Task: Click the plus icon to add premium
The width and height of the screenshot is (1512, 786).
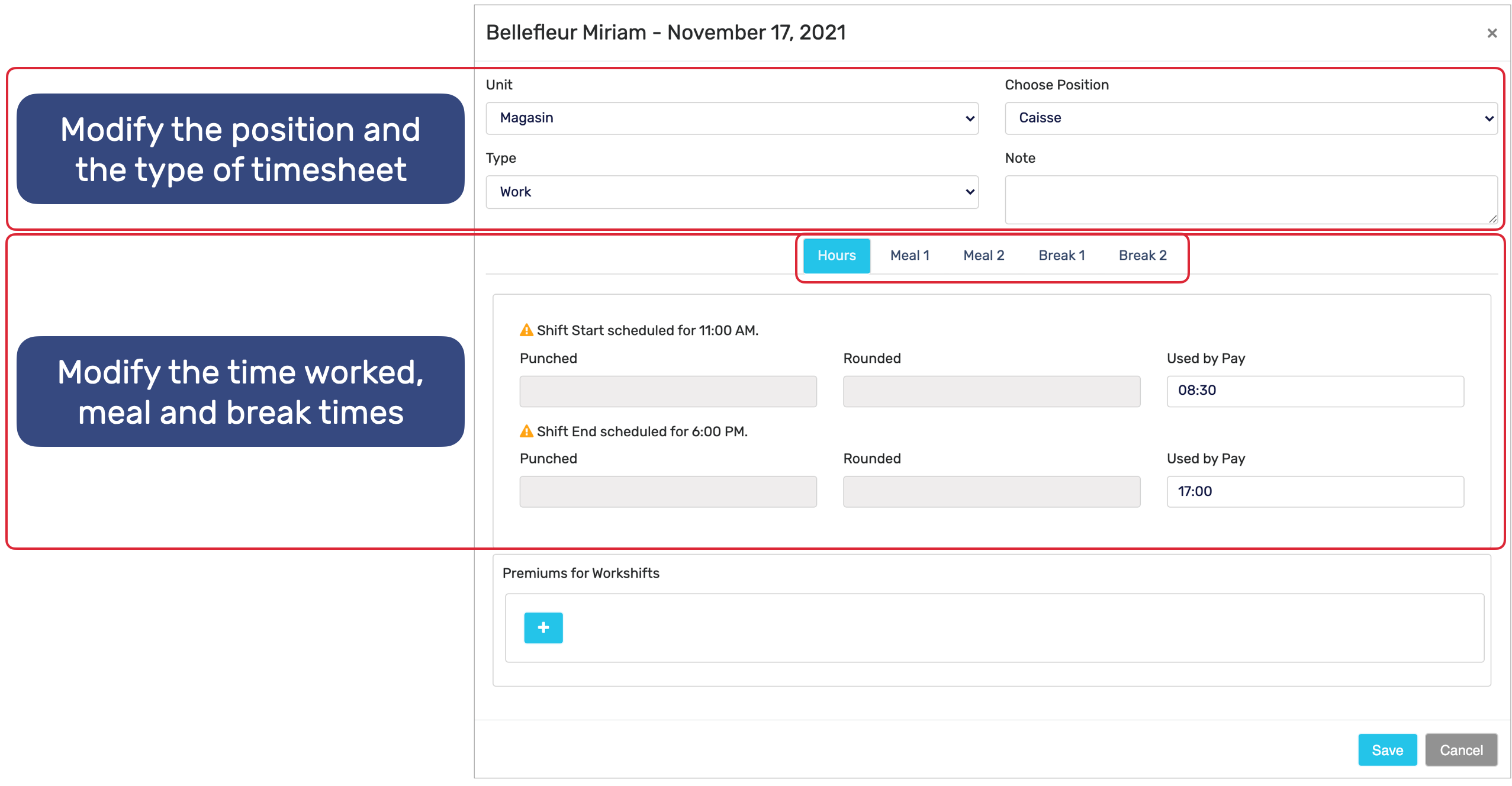Action: point(543,627)
